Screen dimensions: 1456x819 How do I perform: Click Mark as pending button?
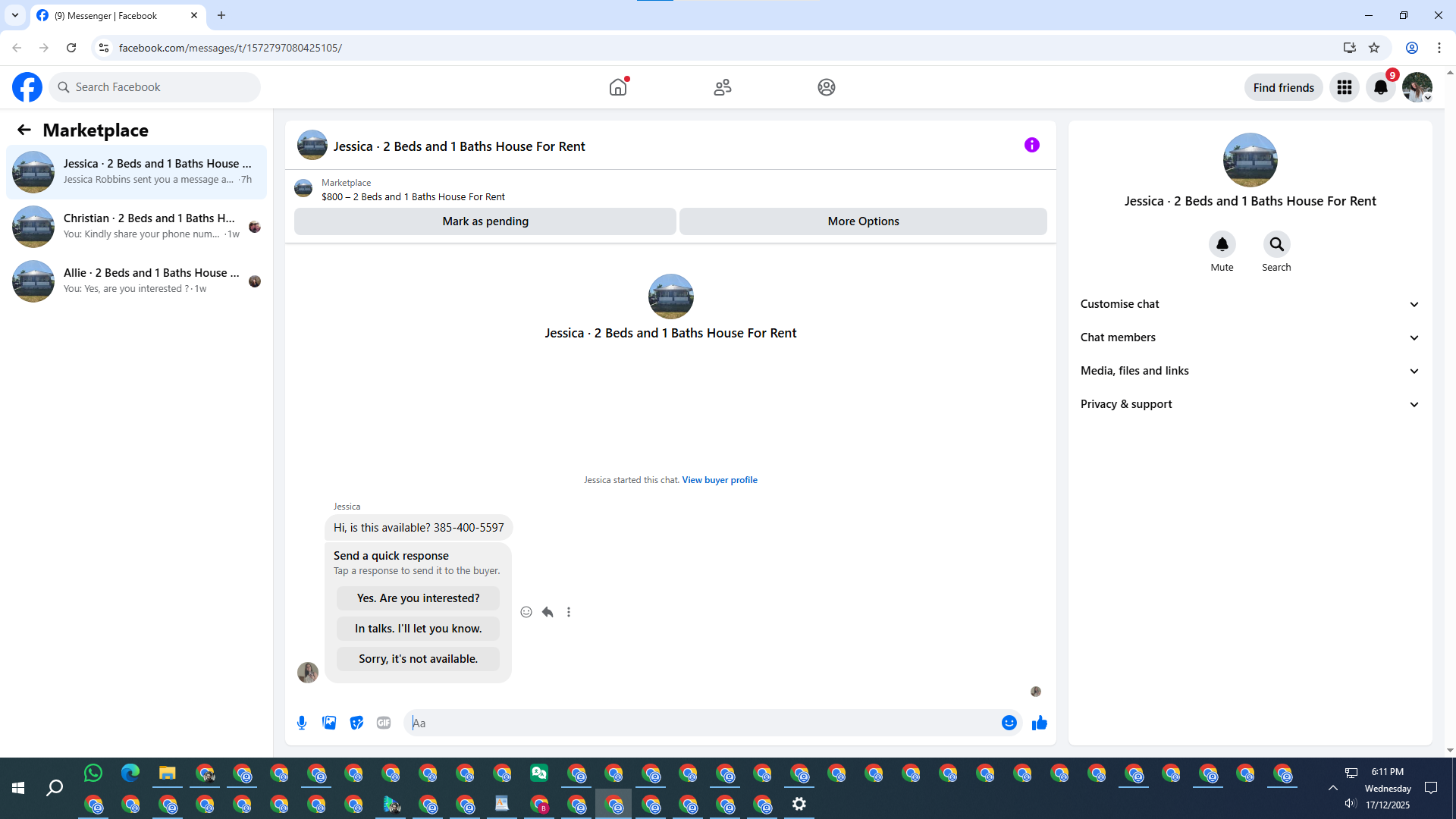(485, 221)
